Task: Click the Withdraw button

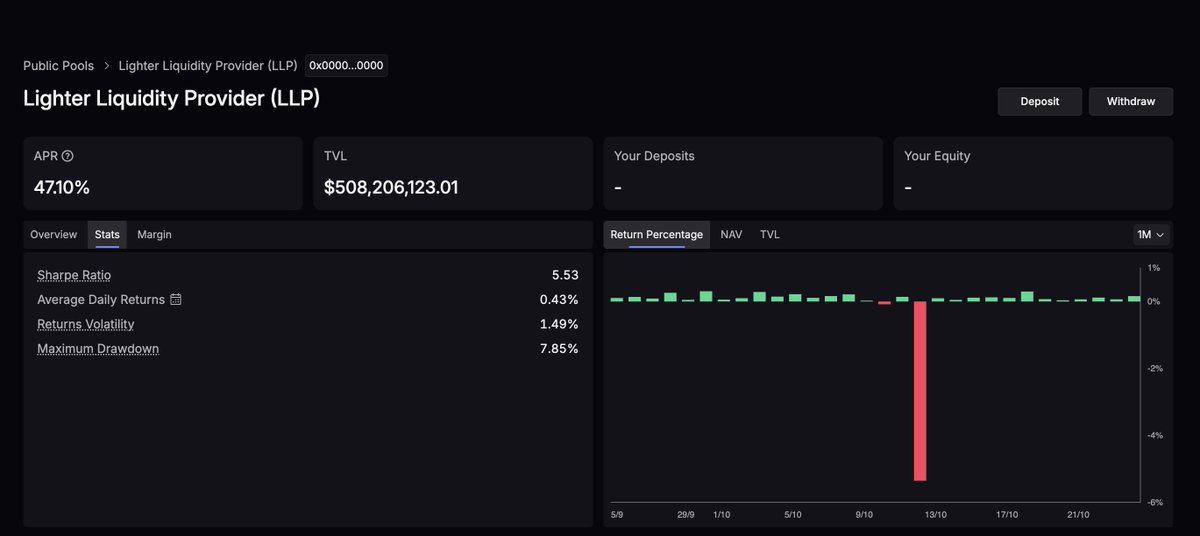Action: [1131, 101]
